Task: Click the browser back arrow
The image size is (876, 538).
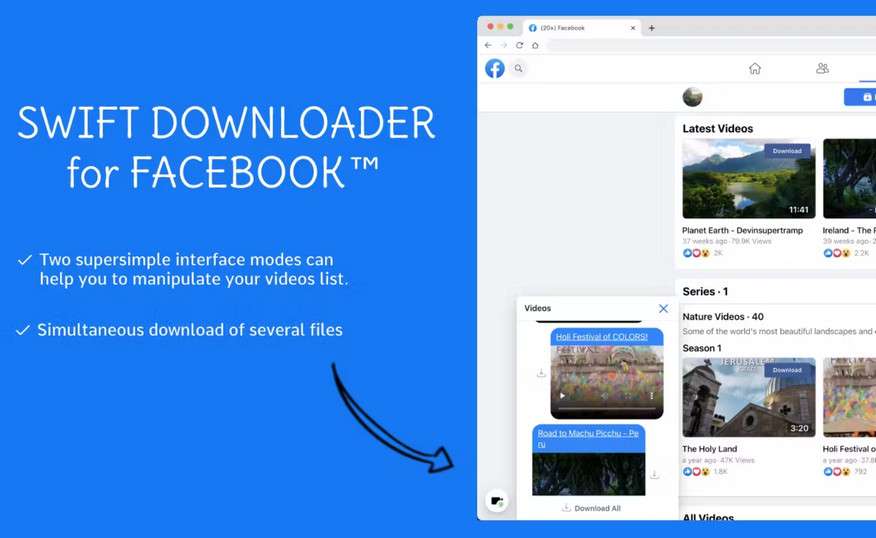Action: pyautogui.click(x=488, y=45)
